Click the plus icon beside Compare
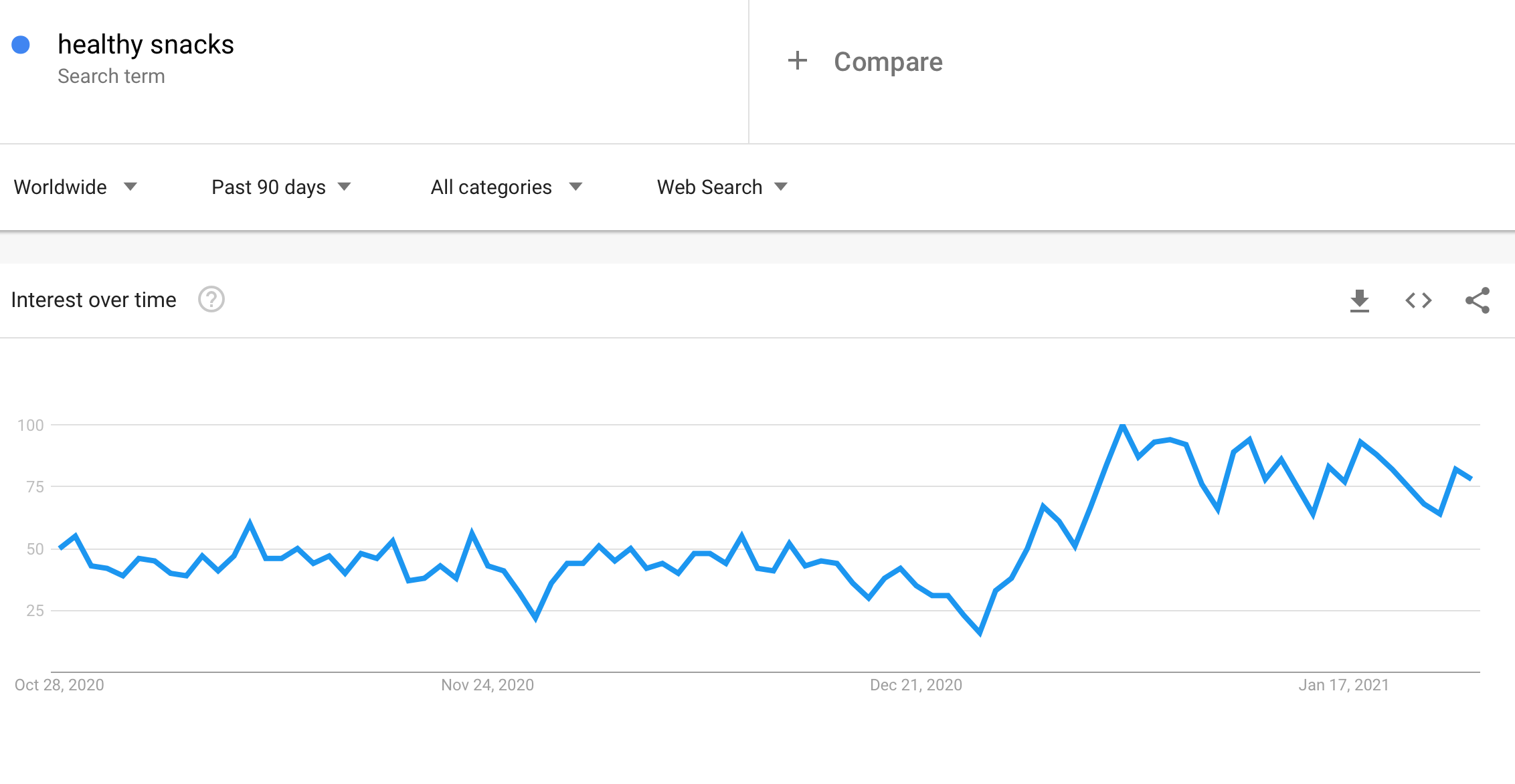1515x784 pixels. 797,61
